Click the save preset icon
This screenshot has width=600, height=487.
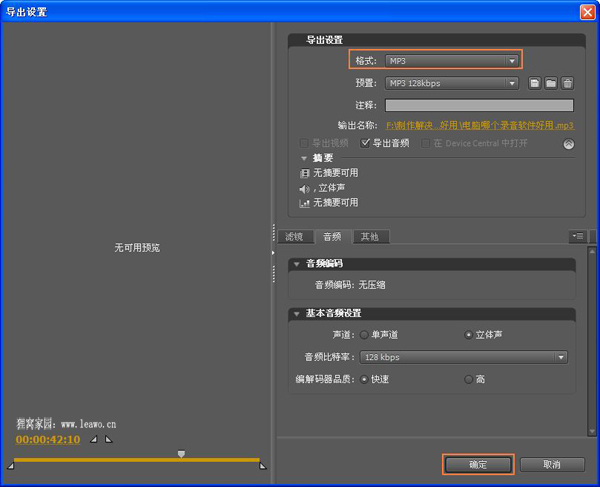[x=534, y=83]
